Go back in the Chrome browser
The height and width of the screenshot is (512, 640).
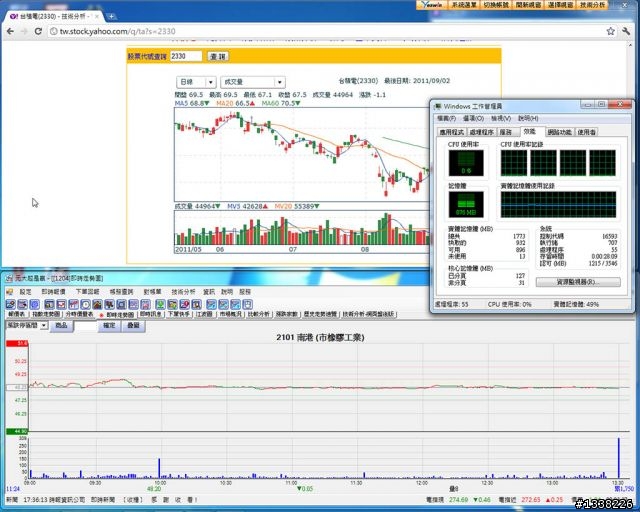click(x=10, y=31)
